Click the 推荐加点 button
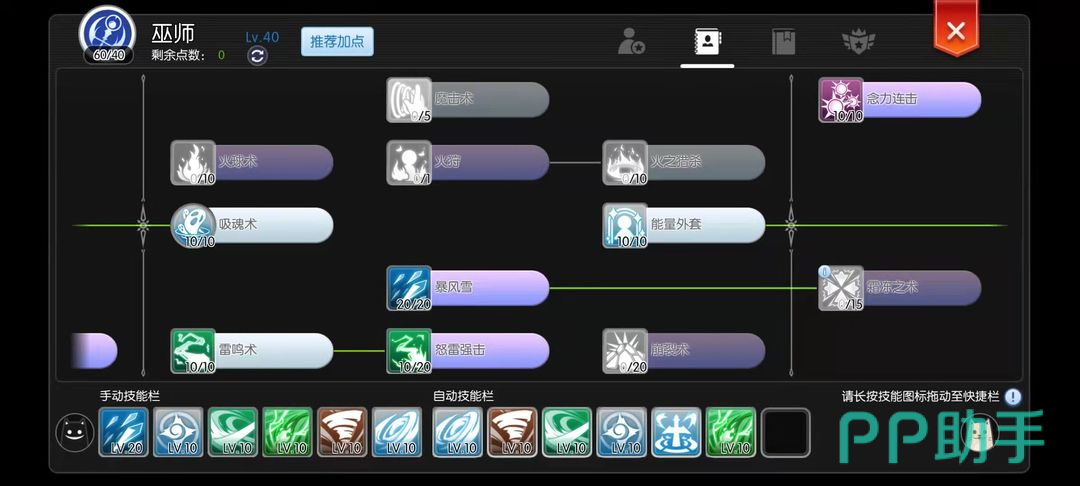Image resolution: width=1080 pixels, height=486 pixels. pyautogui.click(x=337, y=41)
